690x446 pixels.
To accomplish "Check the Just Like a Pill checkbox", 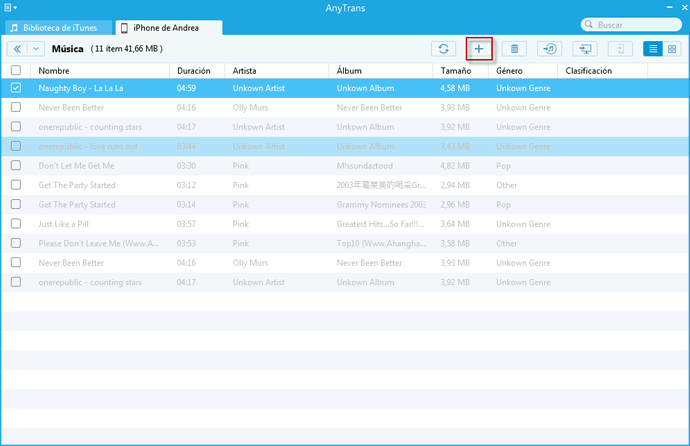I will click(16, 224).
